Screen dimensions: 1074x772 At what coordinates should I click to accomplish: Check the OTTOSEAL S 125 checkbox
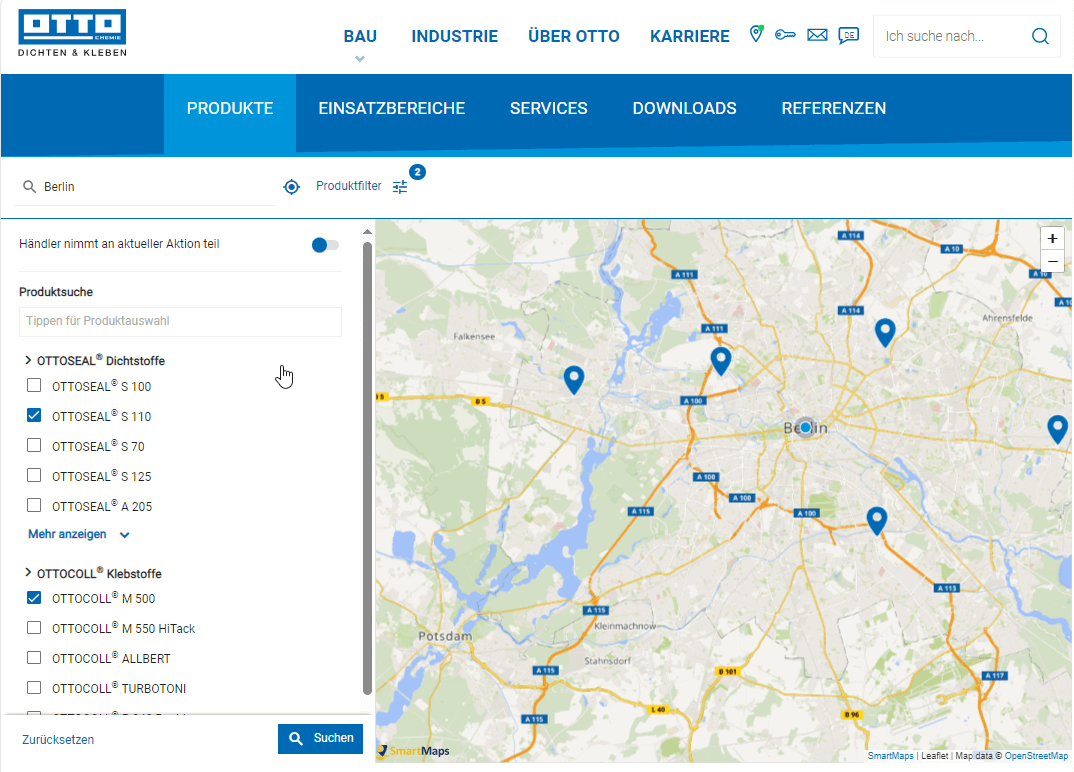(x=34, y=475)
